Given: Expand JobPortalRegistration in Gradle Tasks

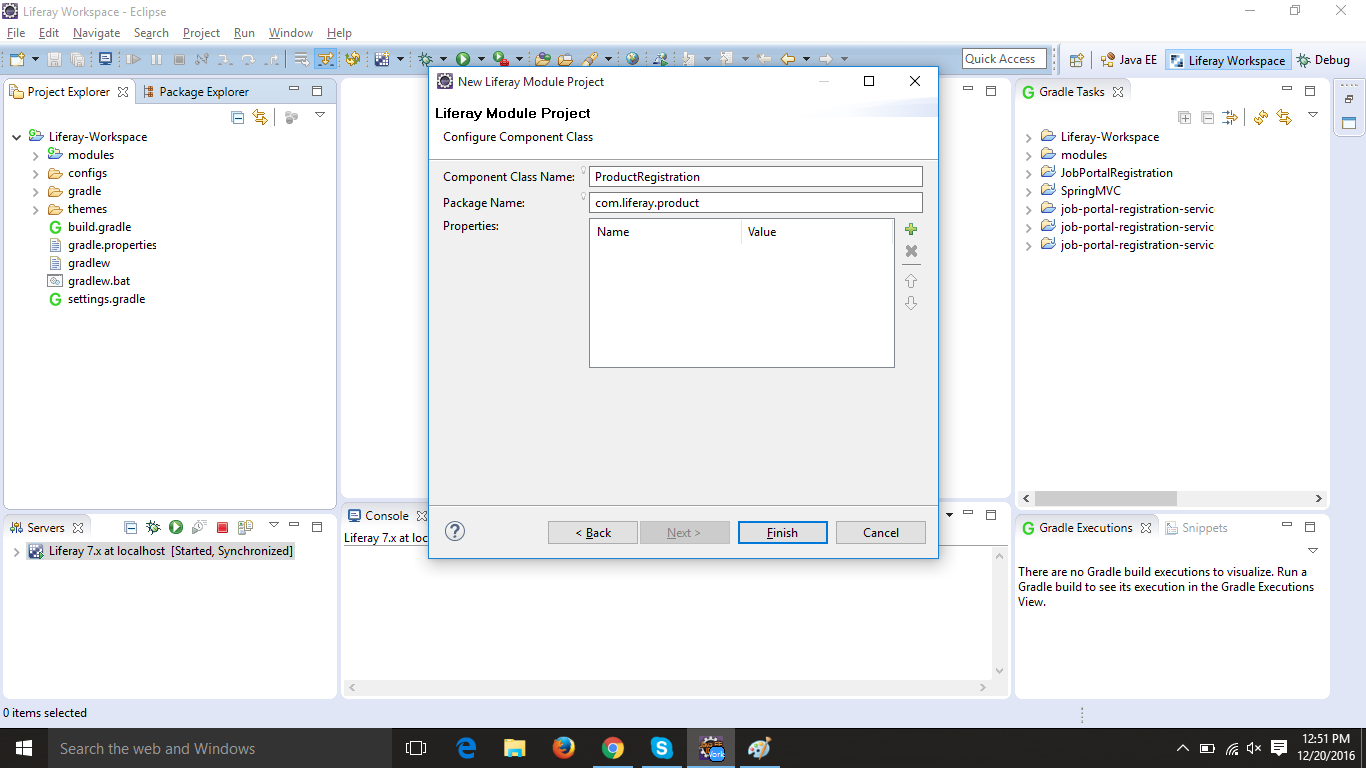Looking at the screenshot, I should pyautogui.click(x=1029, y=172).
